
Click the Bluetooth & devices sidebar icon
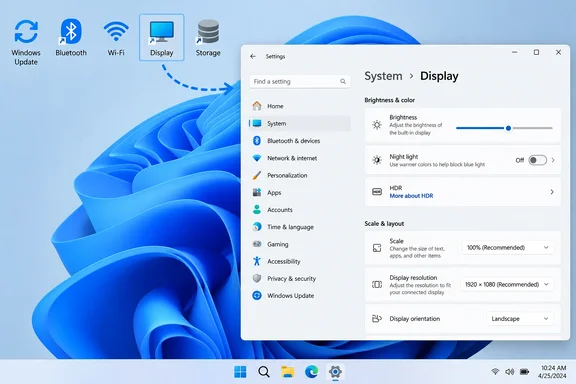tap(257, 140)
